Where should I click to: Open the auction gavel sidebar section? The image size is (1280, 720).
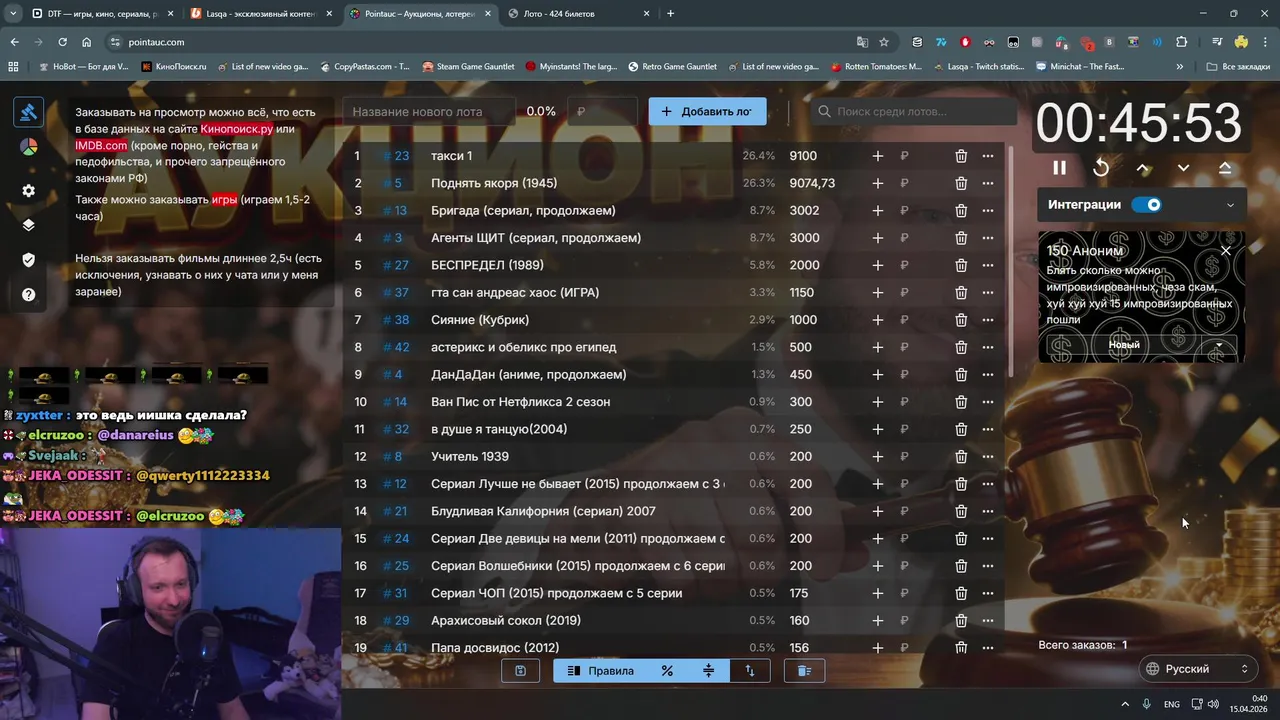(28, 112)
